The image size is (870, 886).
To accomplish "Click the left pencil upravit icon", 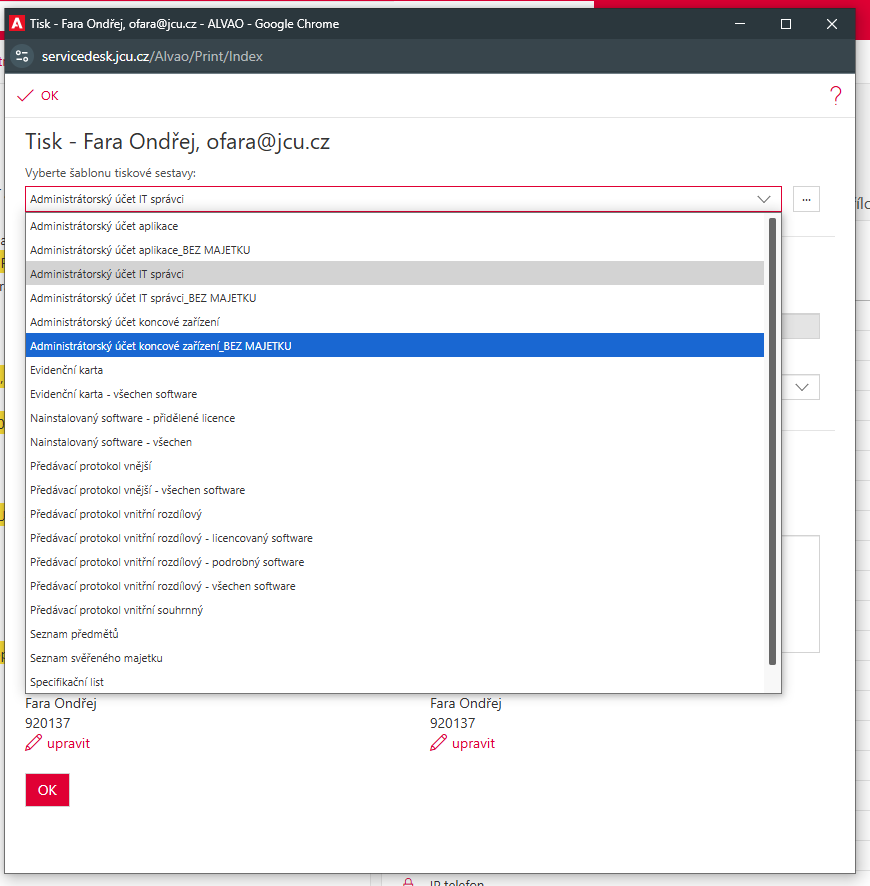I will click(x=34, y=743).
